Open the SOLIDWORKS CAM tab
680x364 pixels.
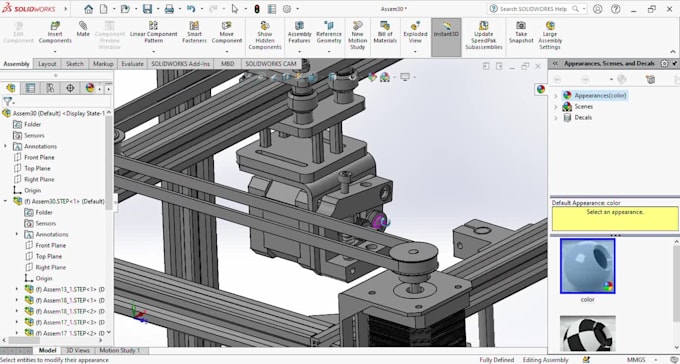click(271, 64)
